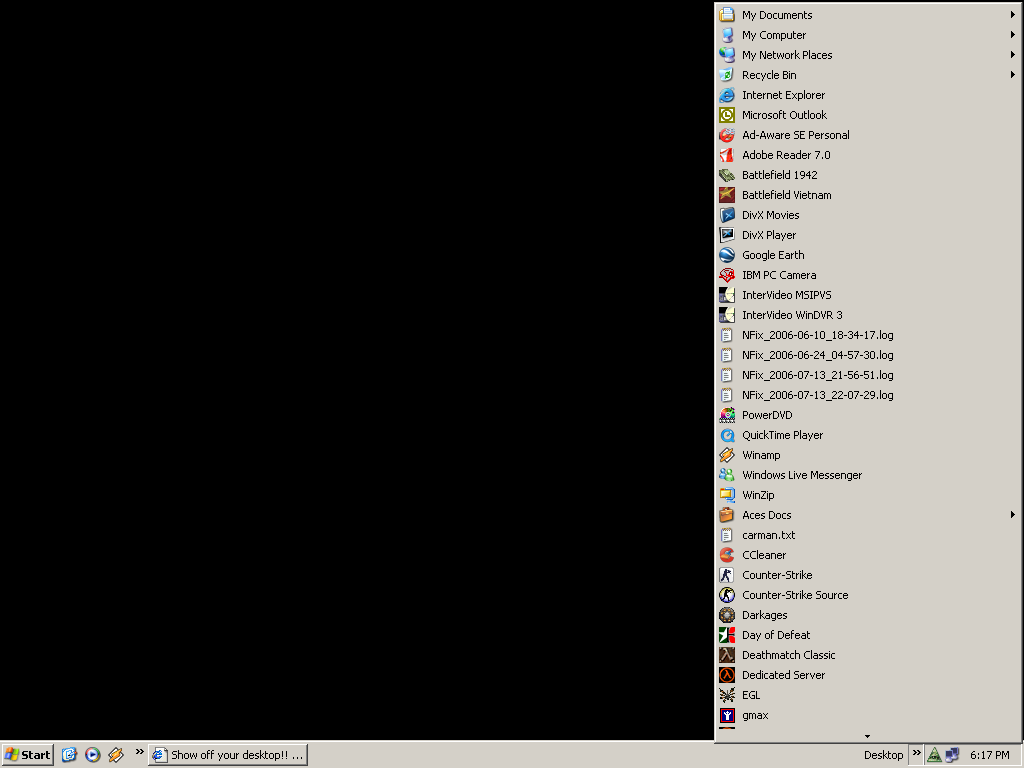Viewport: 1024px width, 768px height.
Task: Open CCleaner in the desktop menu
Action: [763, 555]
